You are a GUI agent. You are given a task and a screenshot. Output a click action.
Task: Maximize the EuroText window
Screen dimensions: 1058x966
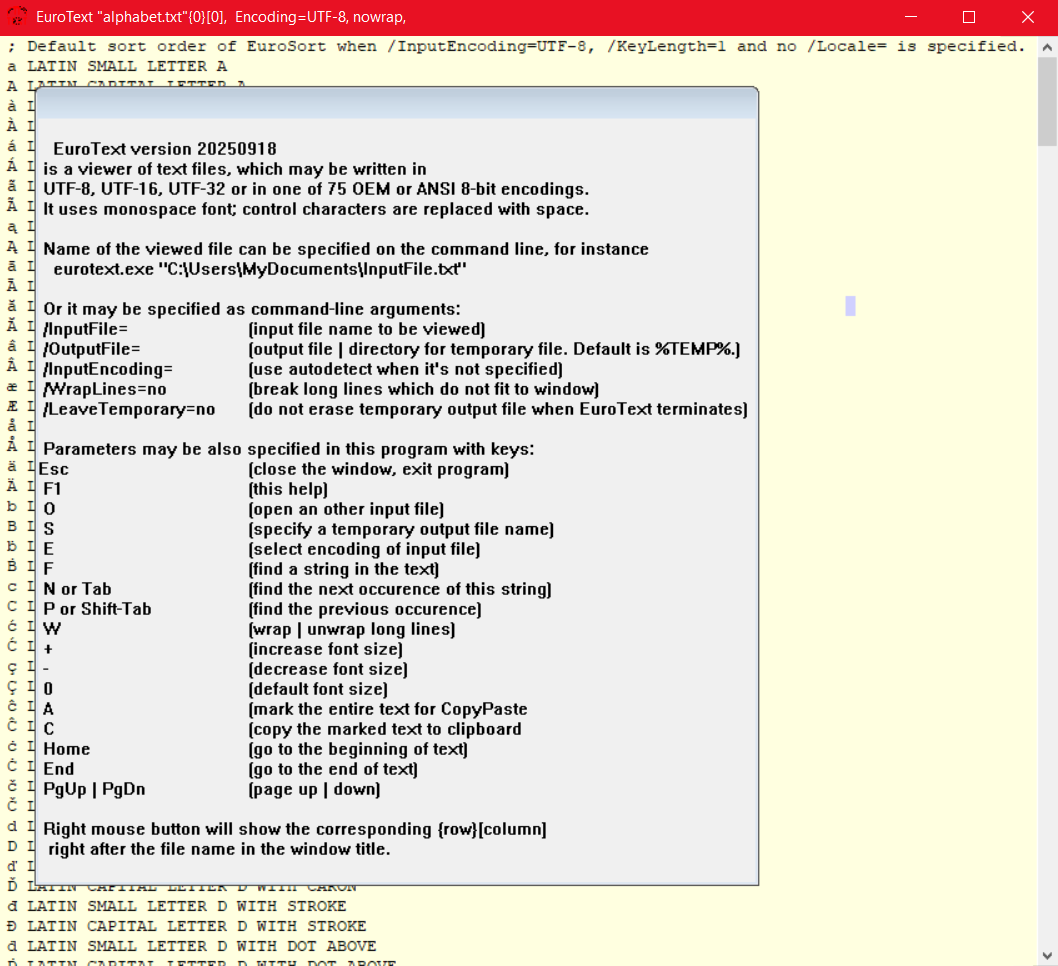[968, 17]
